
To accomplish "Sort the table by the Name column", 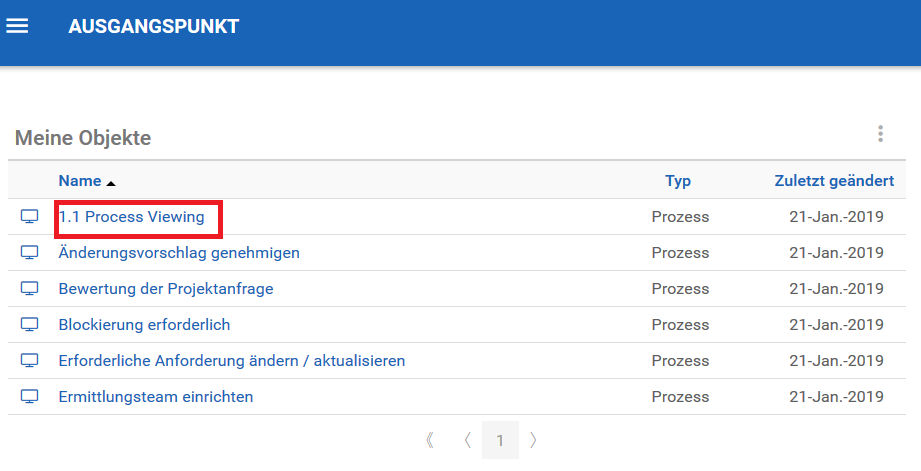I will [x=80, y=181].
